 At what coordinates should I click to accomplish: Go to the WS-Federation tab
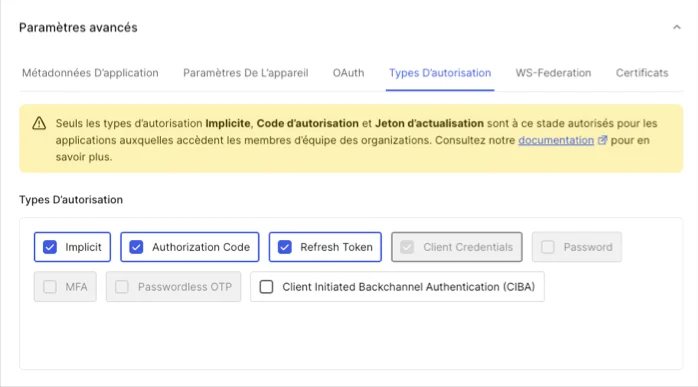[x=553, y=73]
